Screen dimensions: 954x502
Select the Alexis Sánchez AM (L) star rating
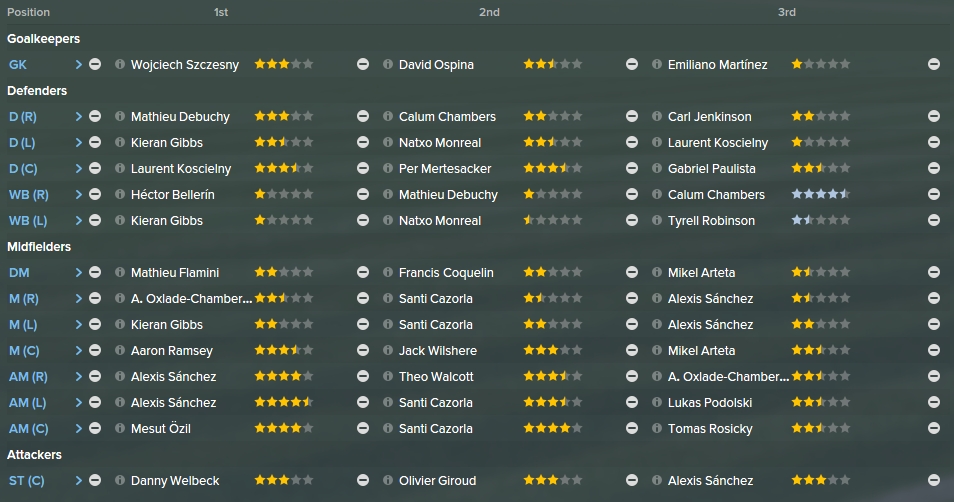coord(284,402)
